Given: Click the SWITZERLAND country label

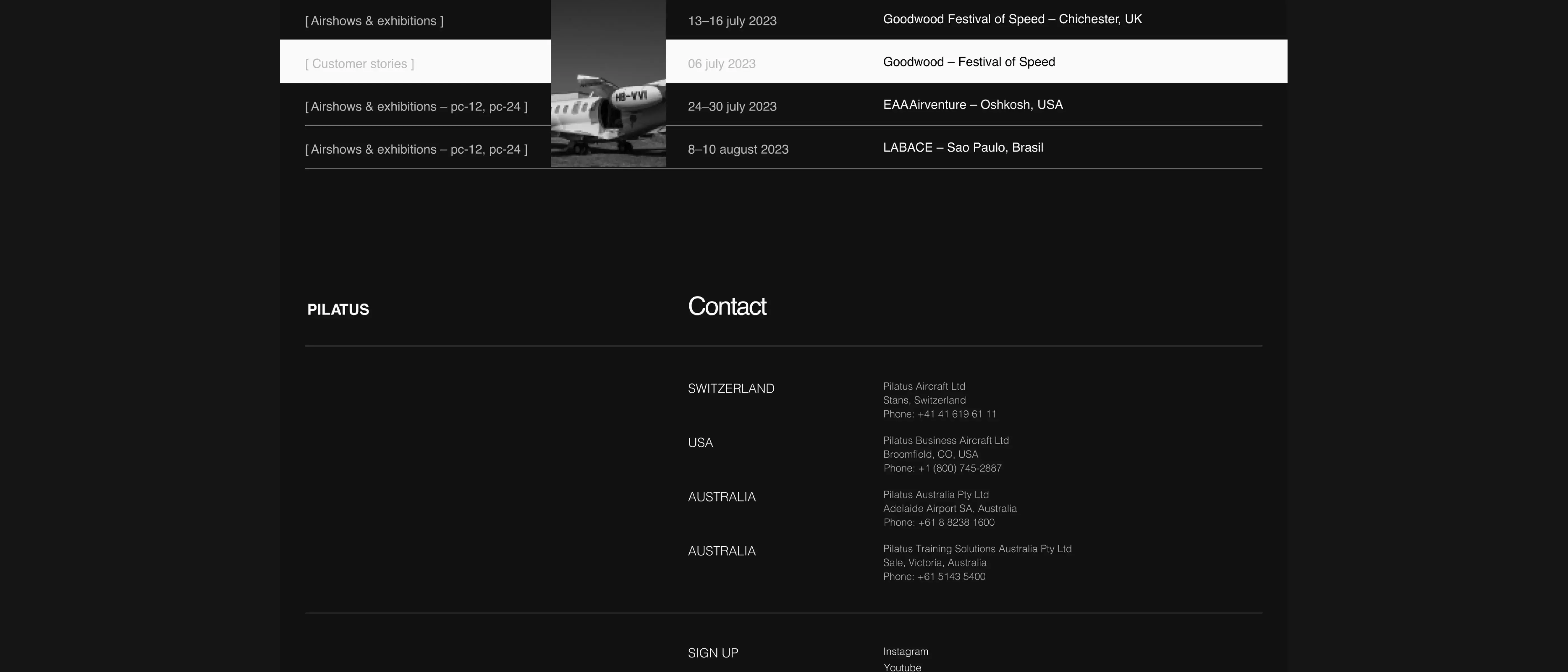Looking at the screenshot, I should click(x=731, y=388).
